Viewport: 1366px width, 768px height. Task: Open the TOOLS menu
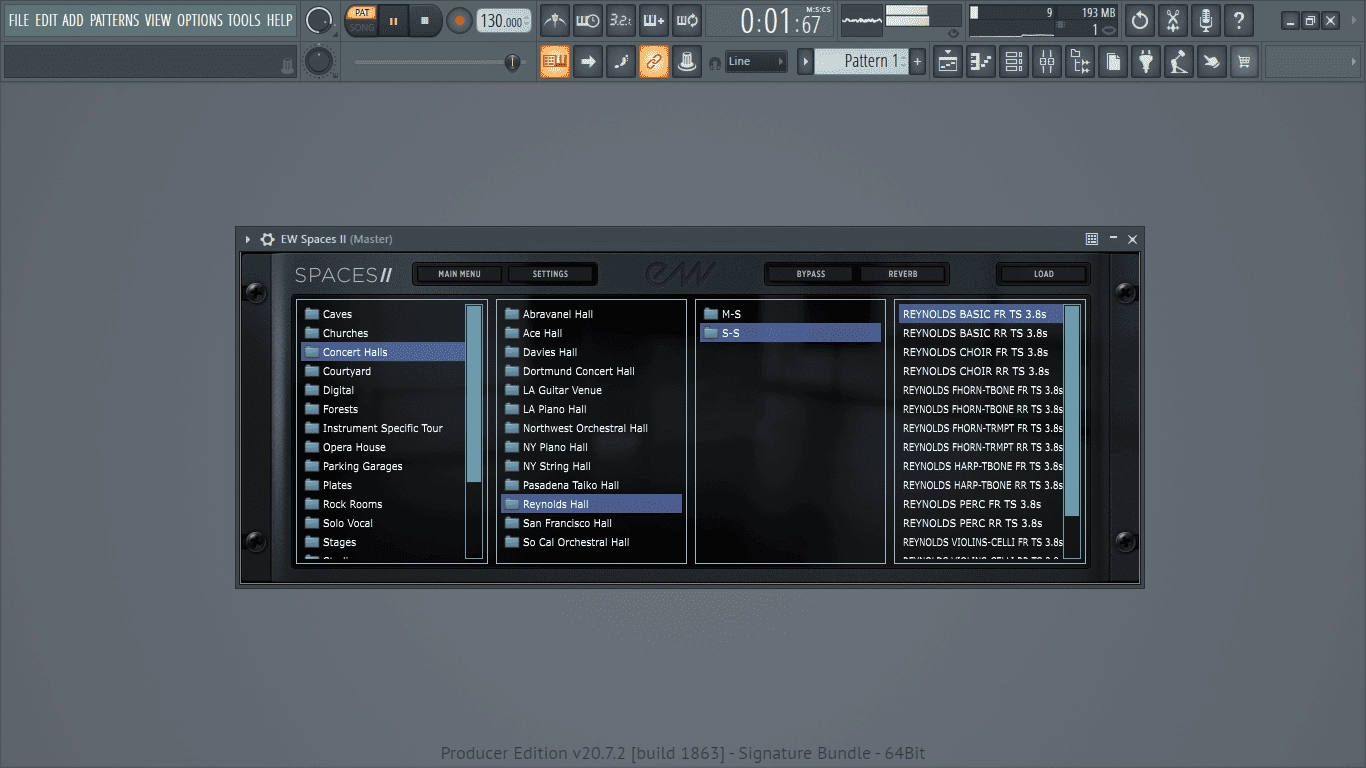pos(243,20)
